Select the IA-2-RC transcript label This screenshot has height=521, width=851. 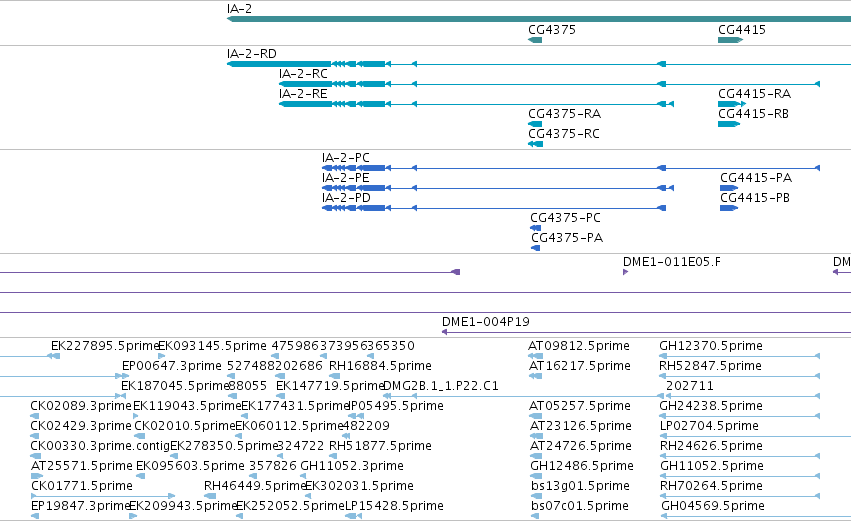[x=303, y=74]
